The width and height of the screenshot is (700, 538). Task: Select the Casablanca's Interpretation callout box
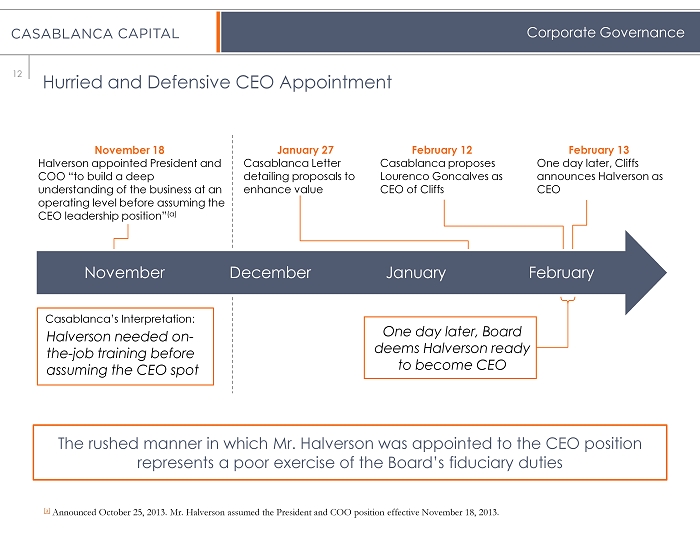125,345
